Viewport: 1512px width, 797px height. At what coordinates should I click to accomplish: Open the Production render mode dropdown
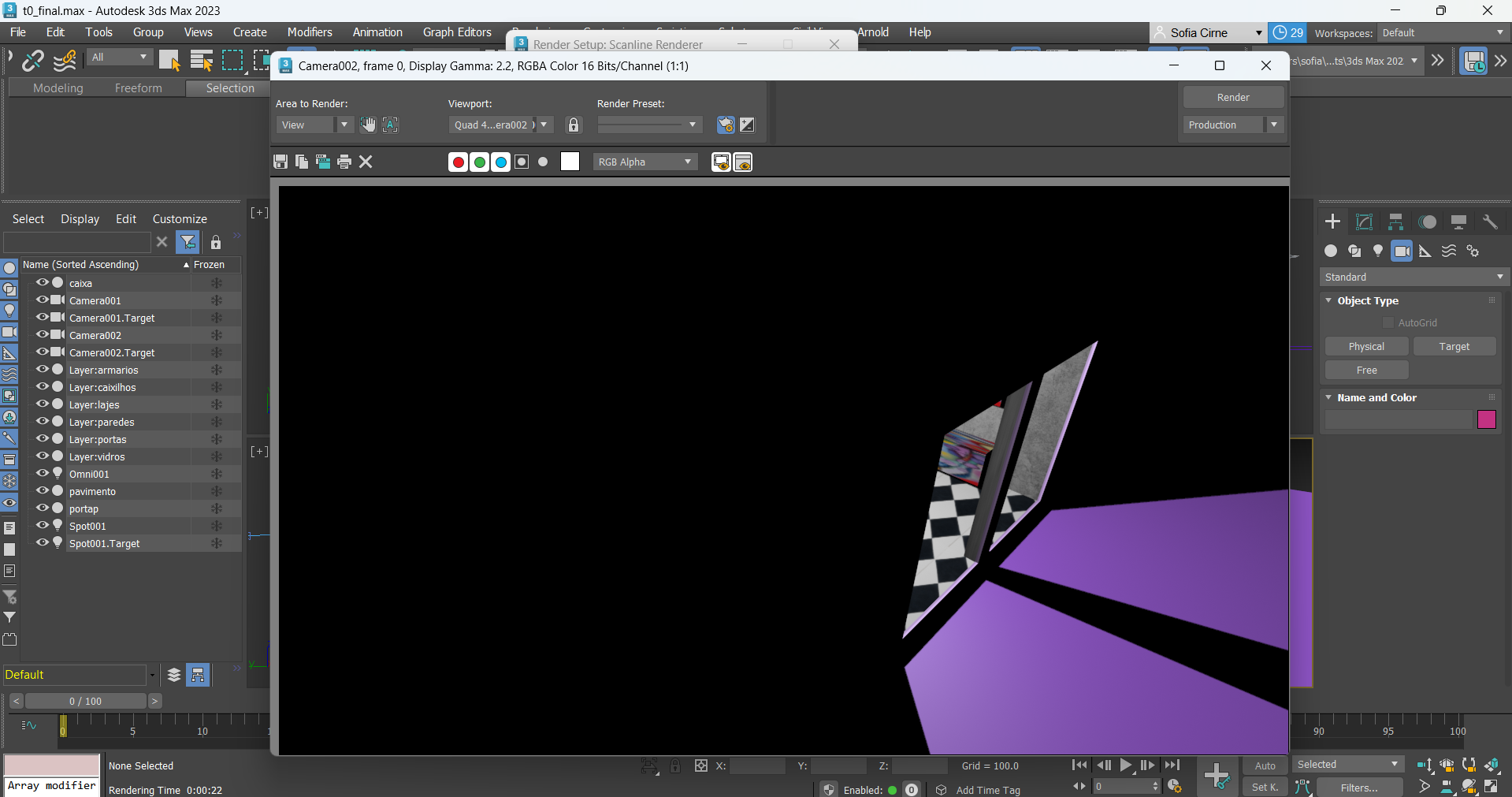pyautogui.click(x=1273, y=125)
